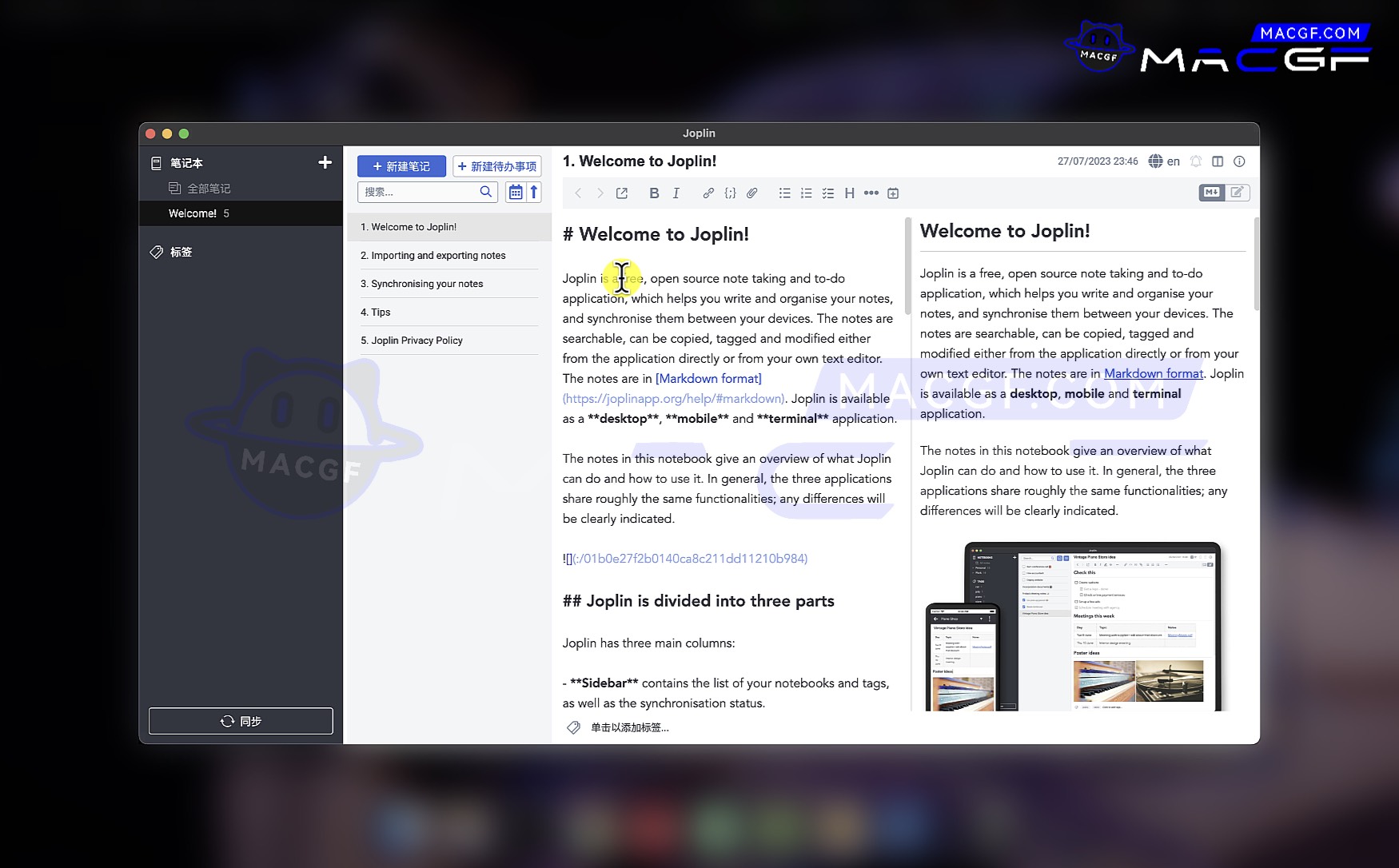Open the sort-by-date calendar field selector

[x=516, y=192]
